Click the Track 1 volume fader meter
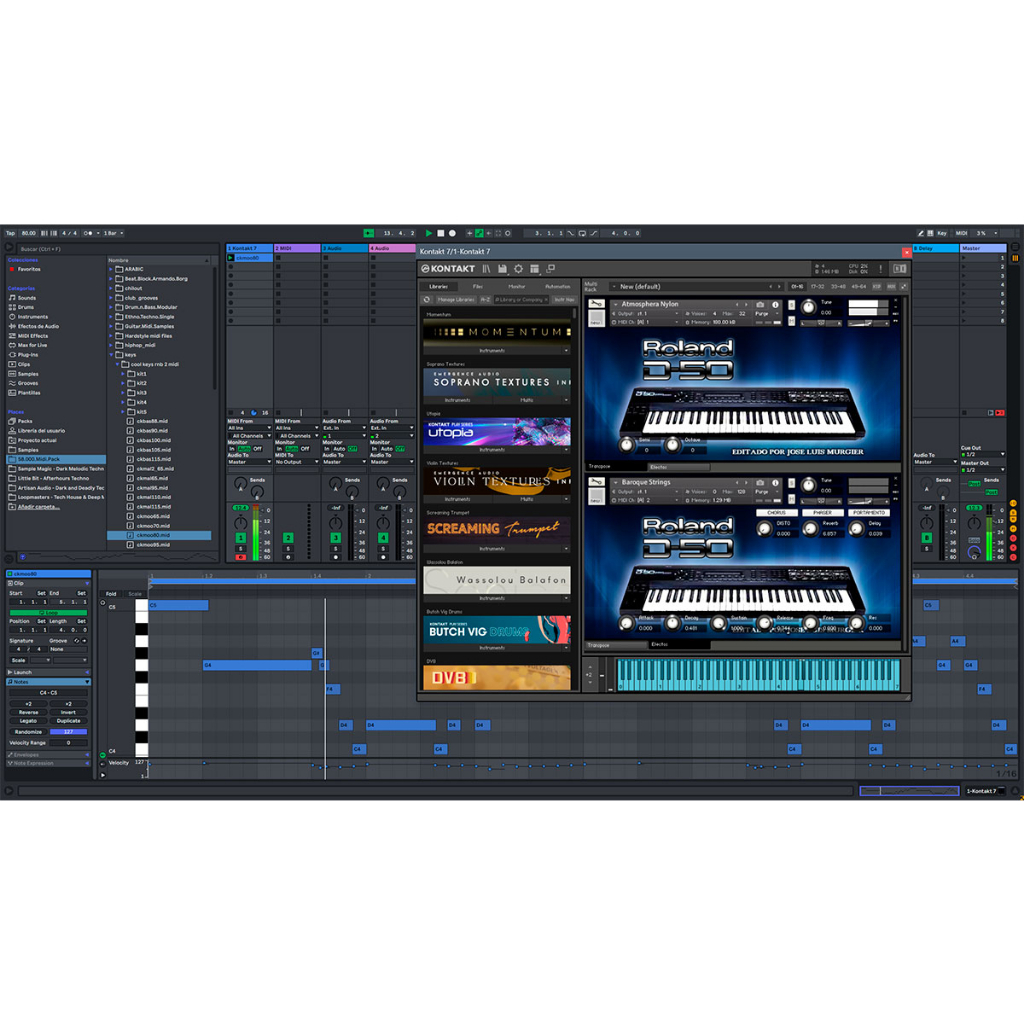 [x=255, y=533]
